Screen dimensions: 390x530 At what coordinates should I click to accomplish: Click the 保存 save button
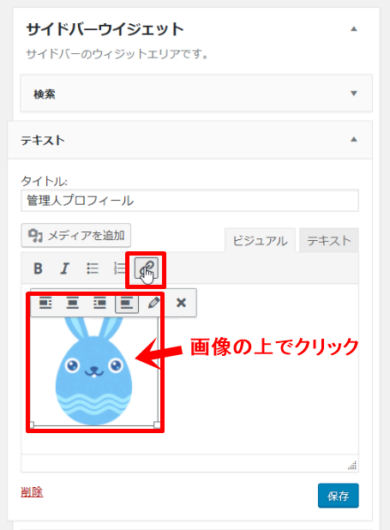pos(338,496)
